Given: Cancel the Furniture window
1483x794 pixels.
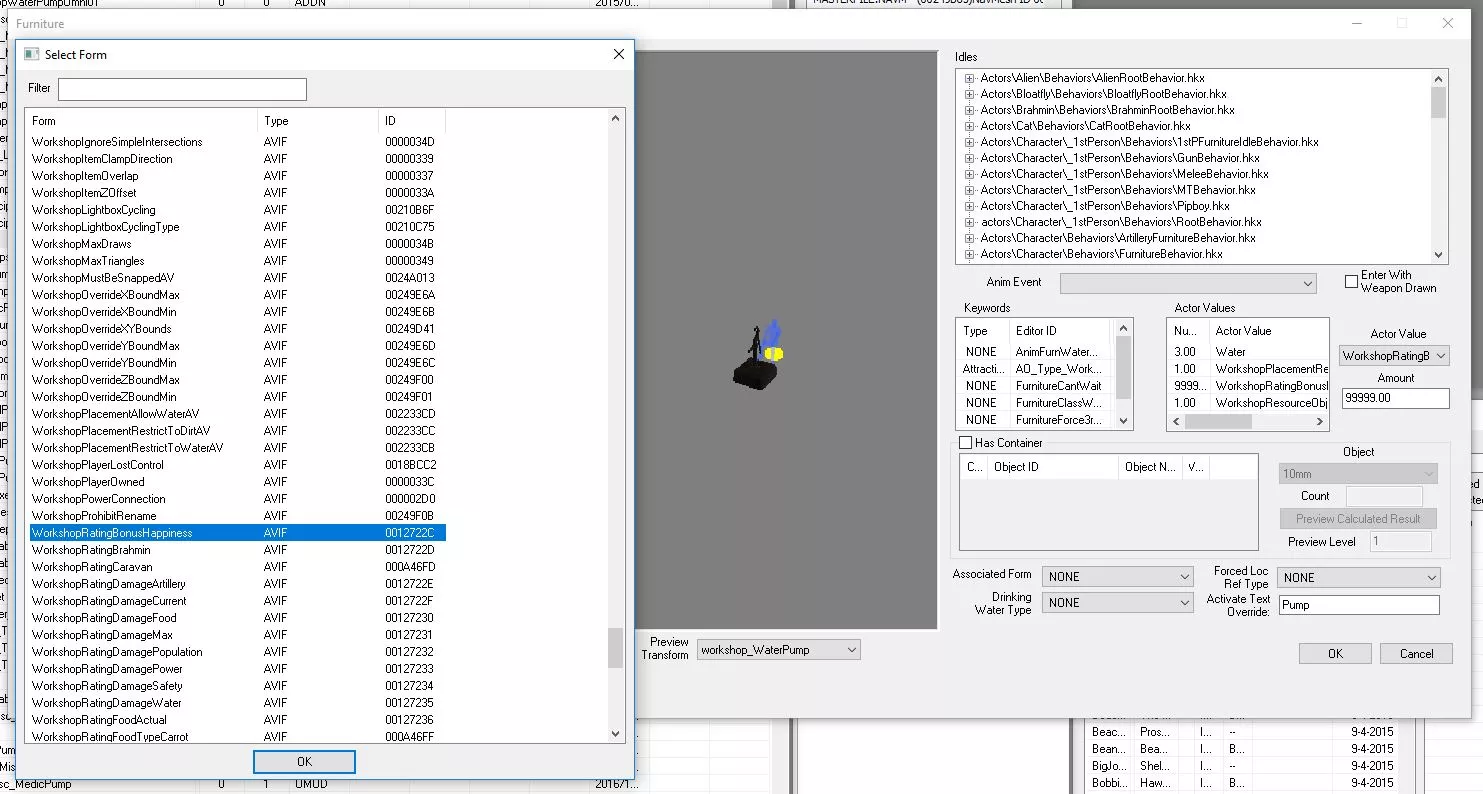Looking at the screenshot, I should [x=1416, y=654].
